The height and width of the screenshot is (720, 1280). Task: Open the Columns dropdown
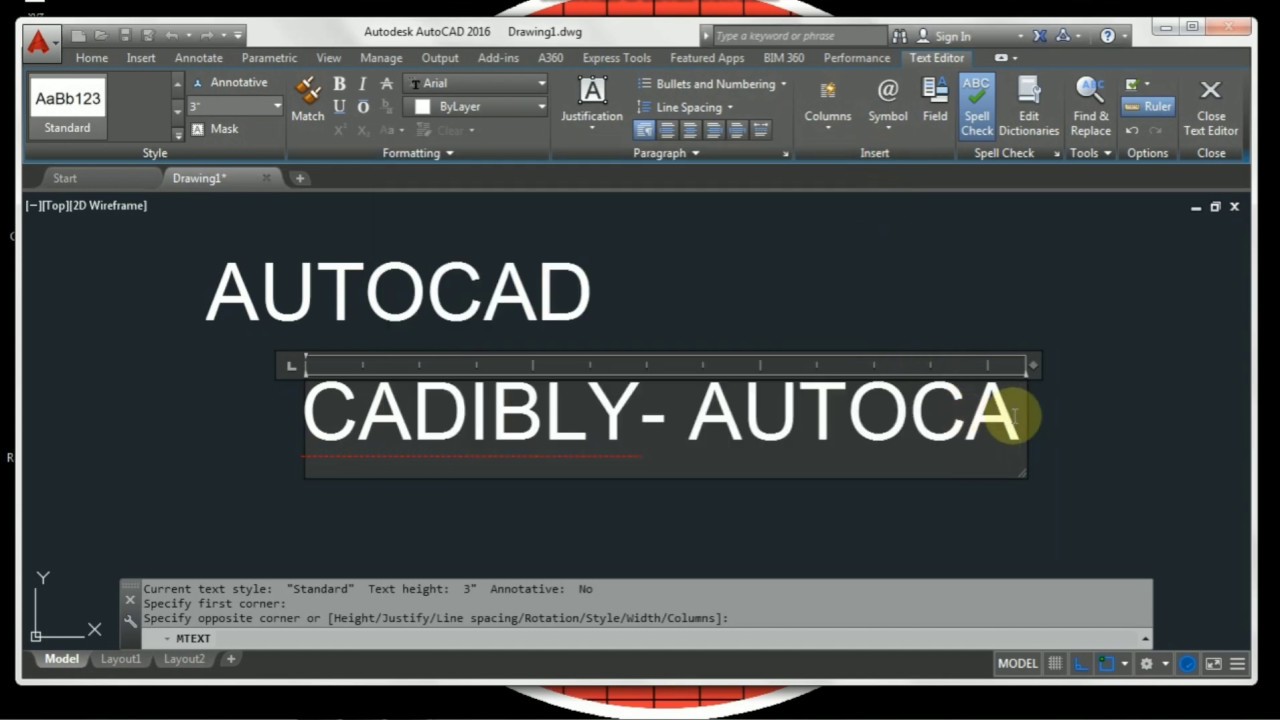[x=828, y=104]
